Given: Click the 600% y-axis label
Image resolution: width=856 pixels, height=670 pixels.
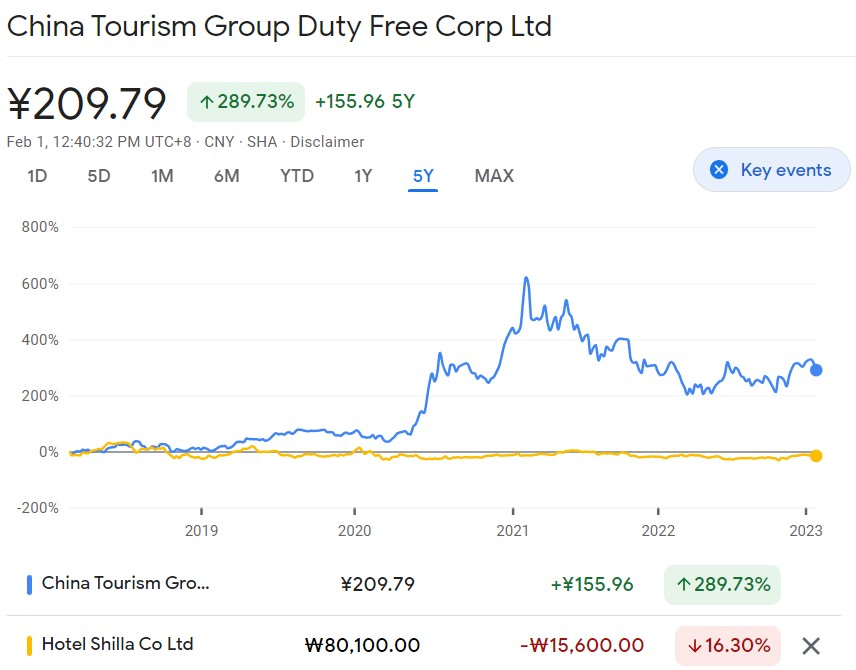Looking at the screenshot, I should pos(40,284).
